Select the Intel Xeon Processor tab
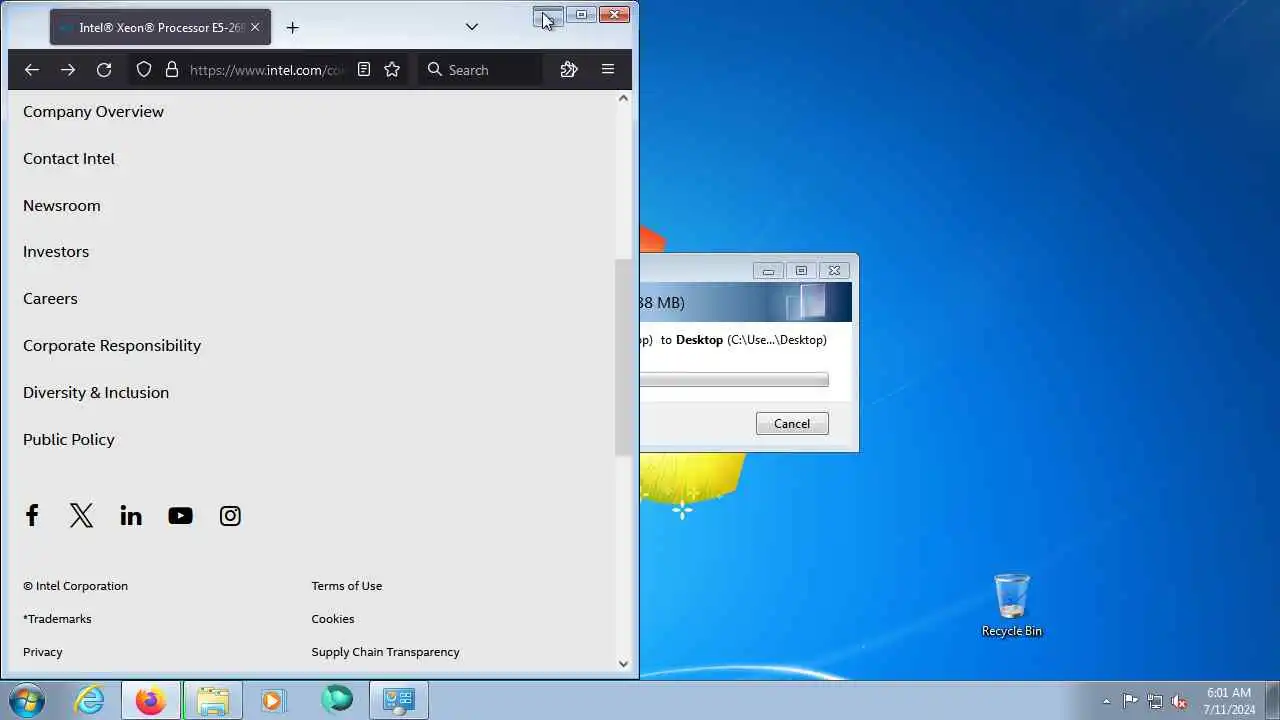The width and height of the screenshot is (1280, 720). point(160,27)
